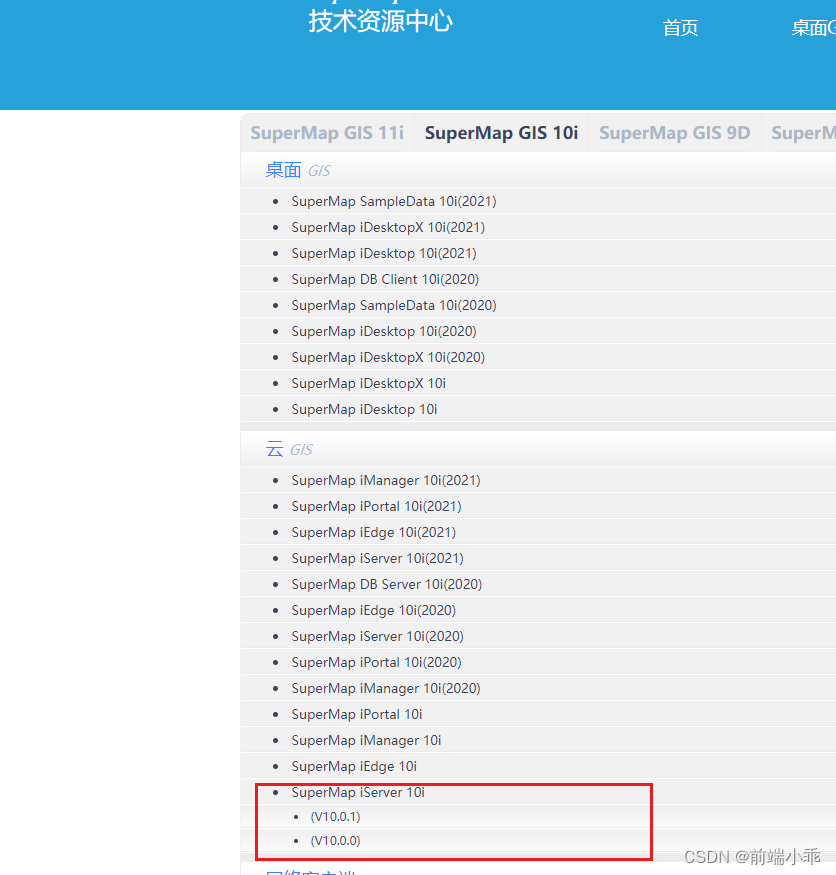
Task: Open the V10.0.0 version link
Action: click(336, 840)
